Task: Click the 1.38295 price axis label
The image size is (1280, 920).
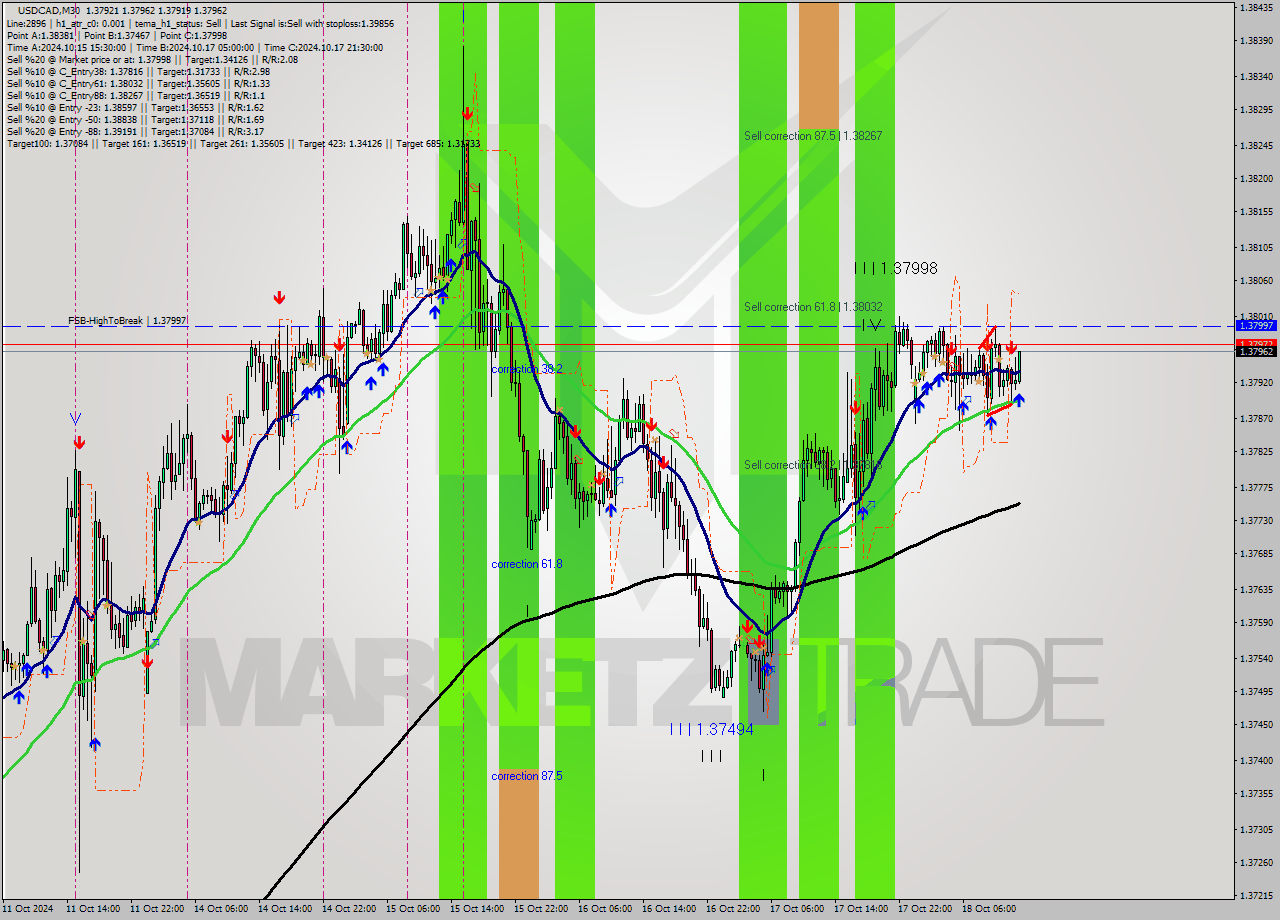Action: coord(1256,109)
